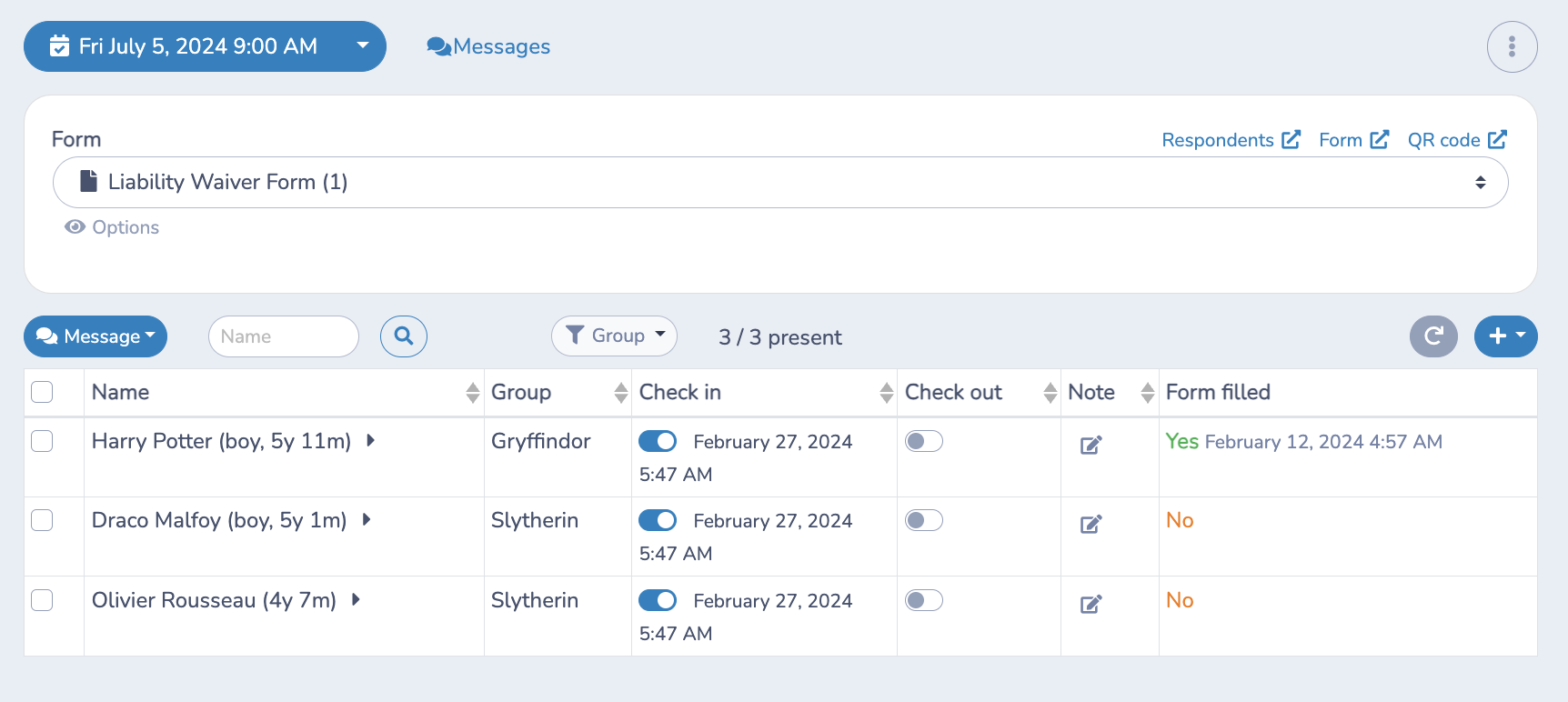Image resolution: width=1568 pixels, height=702 pixels.
Task: Edit note for Draco Malfoy
Action: pyautogui.click(x=1091, y=524)
